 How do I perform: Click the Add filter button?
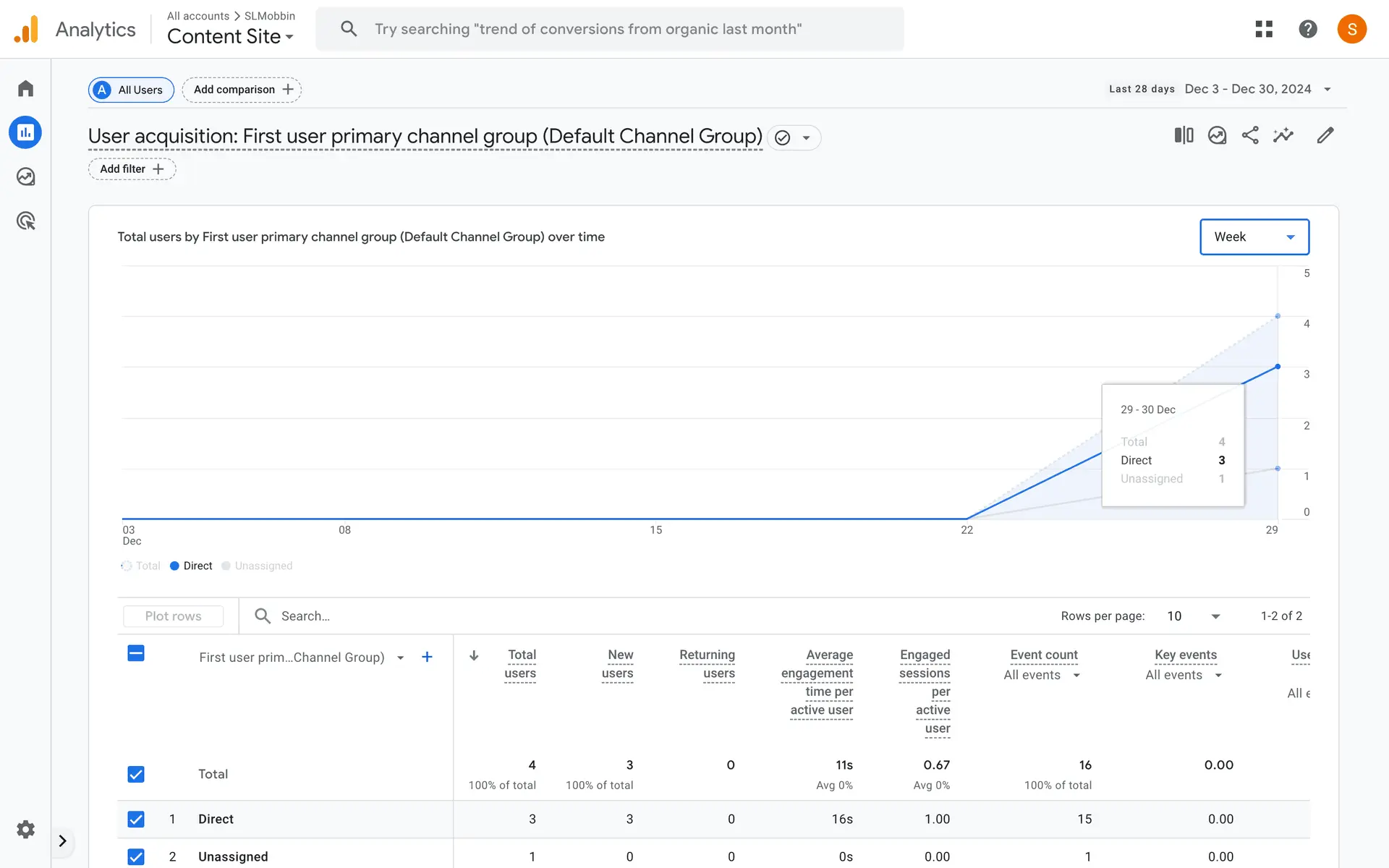point(132,169)
